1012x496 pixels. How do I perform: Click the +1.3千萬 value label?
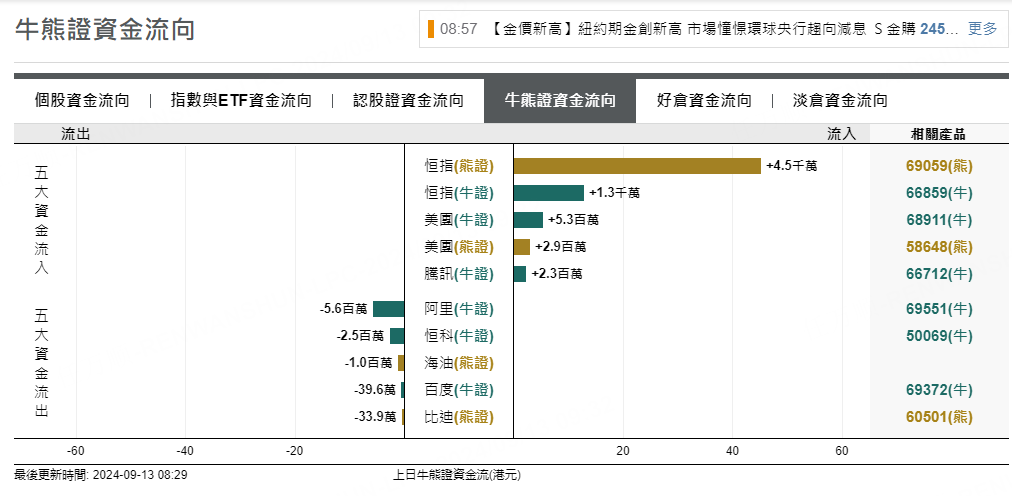614,193
